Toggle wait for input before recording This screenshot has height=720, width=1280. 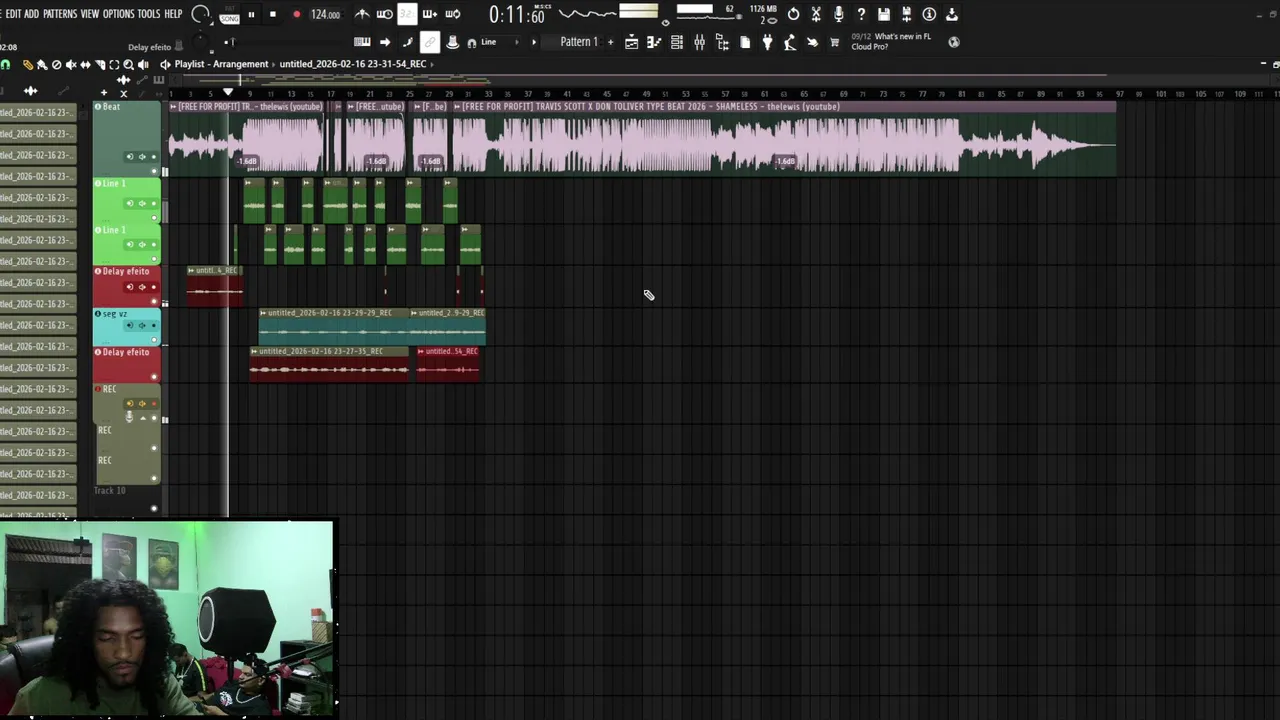[x=384, y=14]
